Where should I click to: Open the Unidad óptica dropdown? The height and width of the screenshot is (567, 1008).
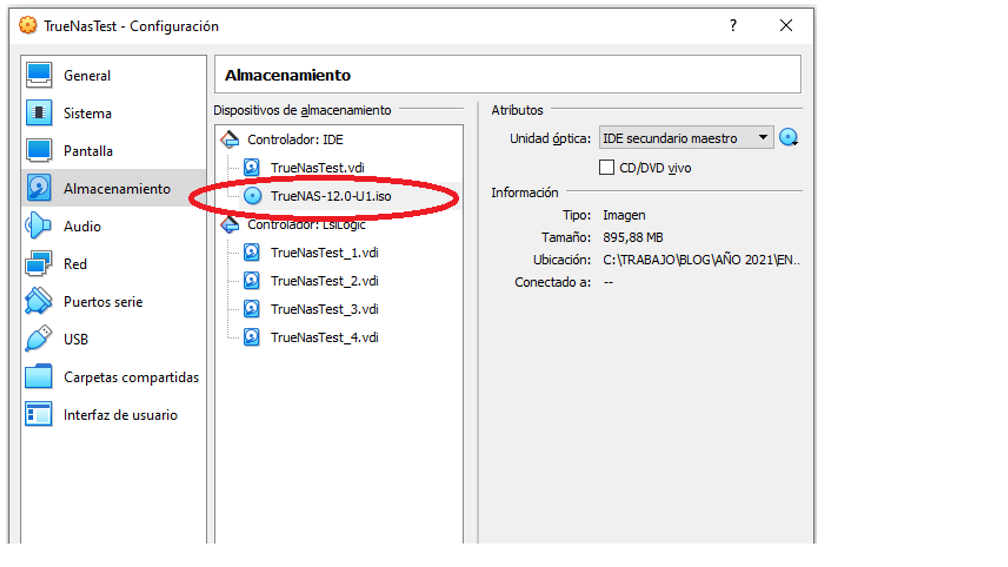[x=686, y=138]
